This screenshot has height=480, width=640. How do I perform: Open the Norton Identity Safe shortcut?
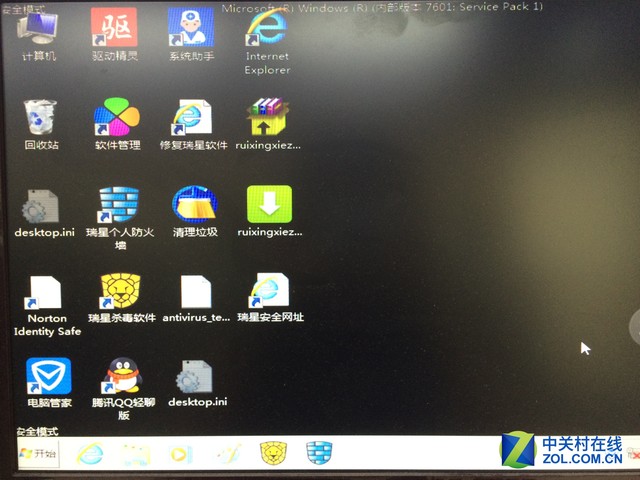pos(47,306)
